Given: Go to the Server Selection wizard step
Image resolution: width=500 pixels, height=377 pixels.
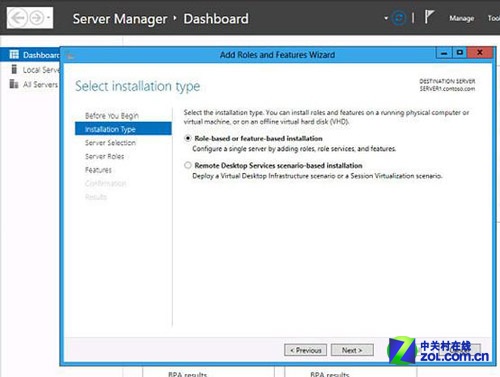Looking at the screenshot, I should click(110, 143).
